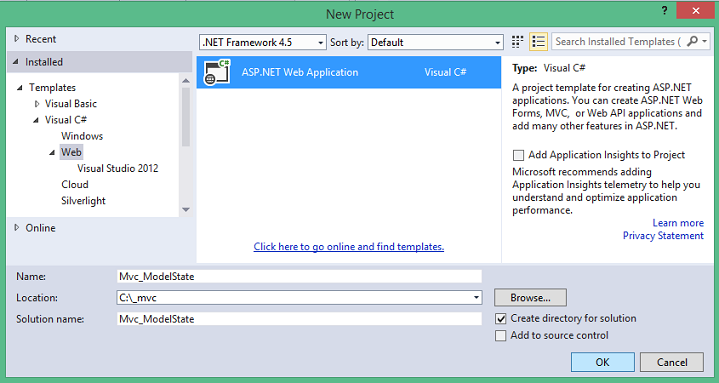Switch to medium icons grid view
This screenshot has width=719, height=383.
pyautogui.click(x=517, y=42)
